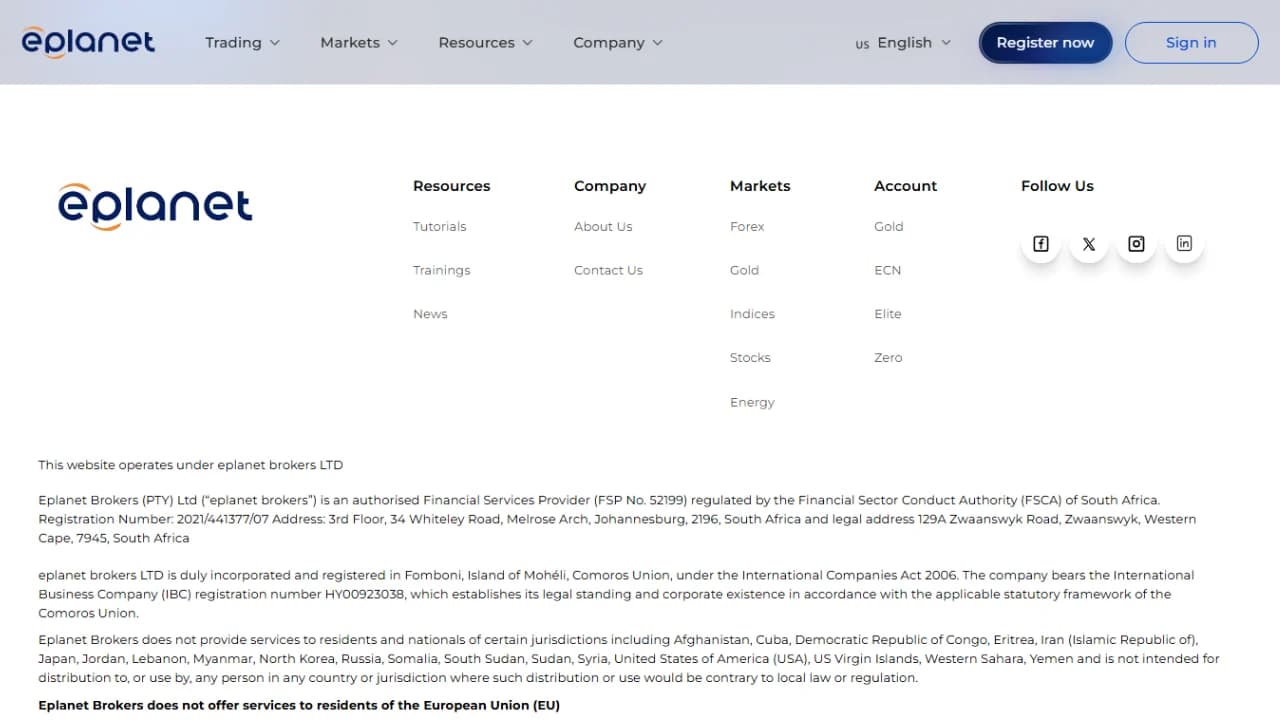The image size is (1280, 720).
Task: Click 'This website operates under eplanet brokers LTD'
Action: click(x=191, y=465)
